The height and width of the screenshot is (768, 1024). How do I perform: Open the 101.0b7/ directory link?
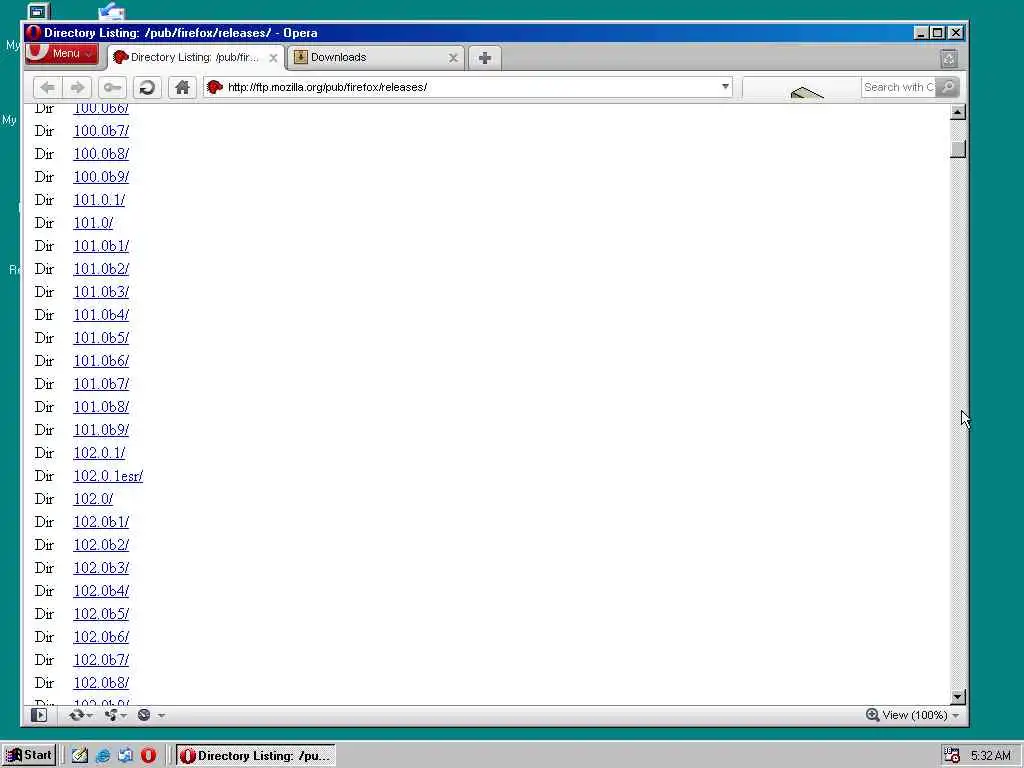coord(101,383)
